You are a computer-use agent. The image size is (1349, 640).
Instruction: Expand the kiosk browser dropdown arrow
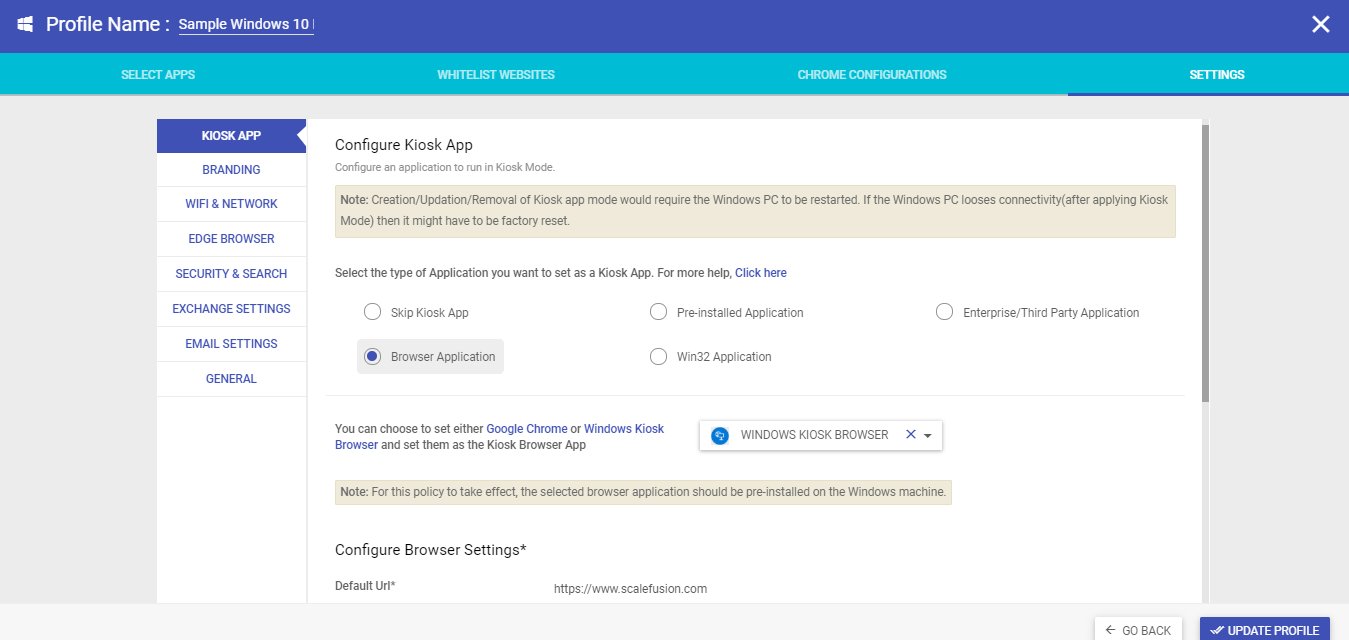coord(928,435)
